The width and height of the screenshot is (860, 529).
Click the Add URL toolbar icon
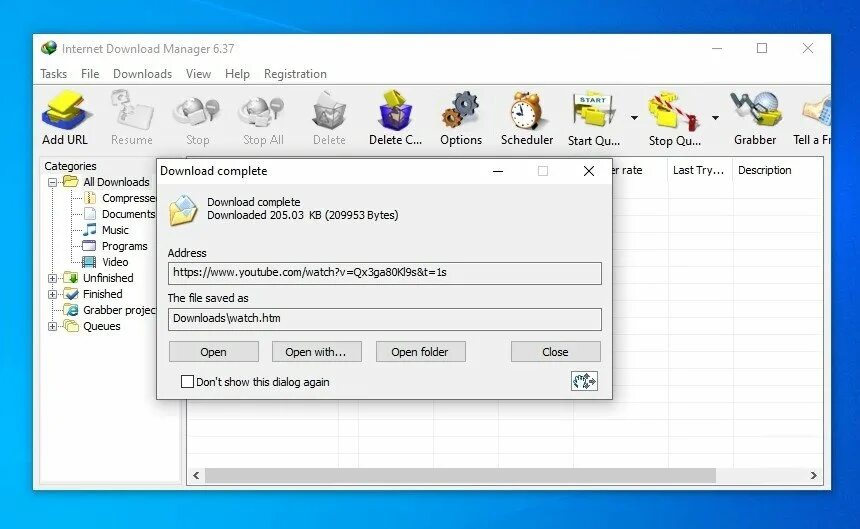(x=65, y=110)
